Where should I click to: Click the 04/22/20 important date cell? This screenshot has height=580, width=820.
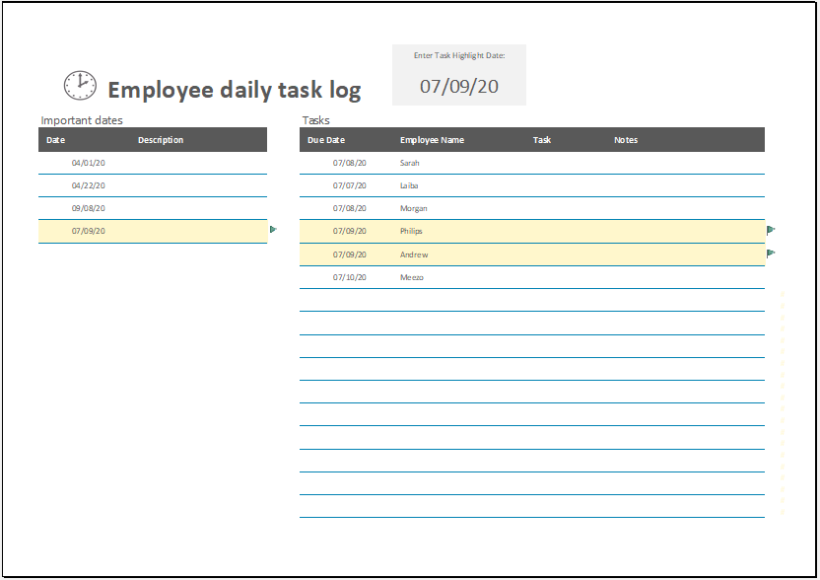point(88,186)
